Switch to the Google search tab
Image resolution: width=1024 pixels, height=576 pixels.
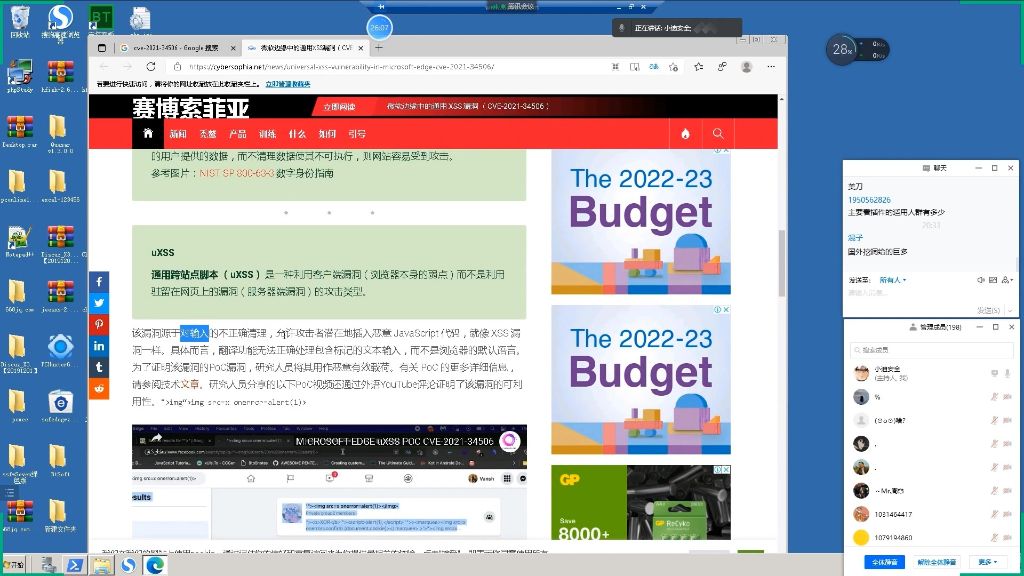point(178,48)
